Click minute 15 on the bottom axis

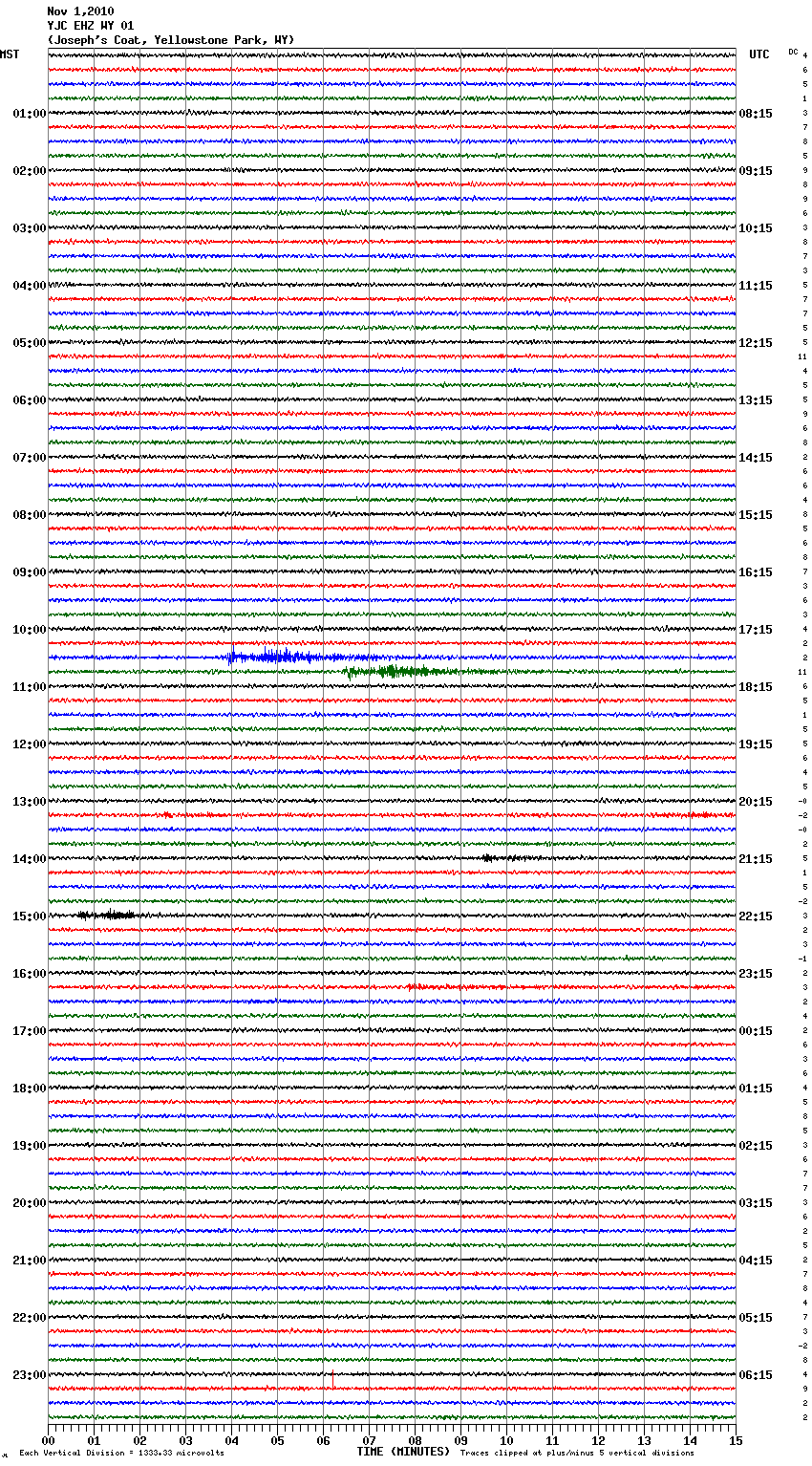[x=736, y=1440]
